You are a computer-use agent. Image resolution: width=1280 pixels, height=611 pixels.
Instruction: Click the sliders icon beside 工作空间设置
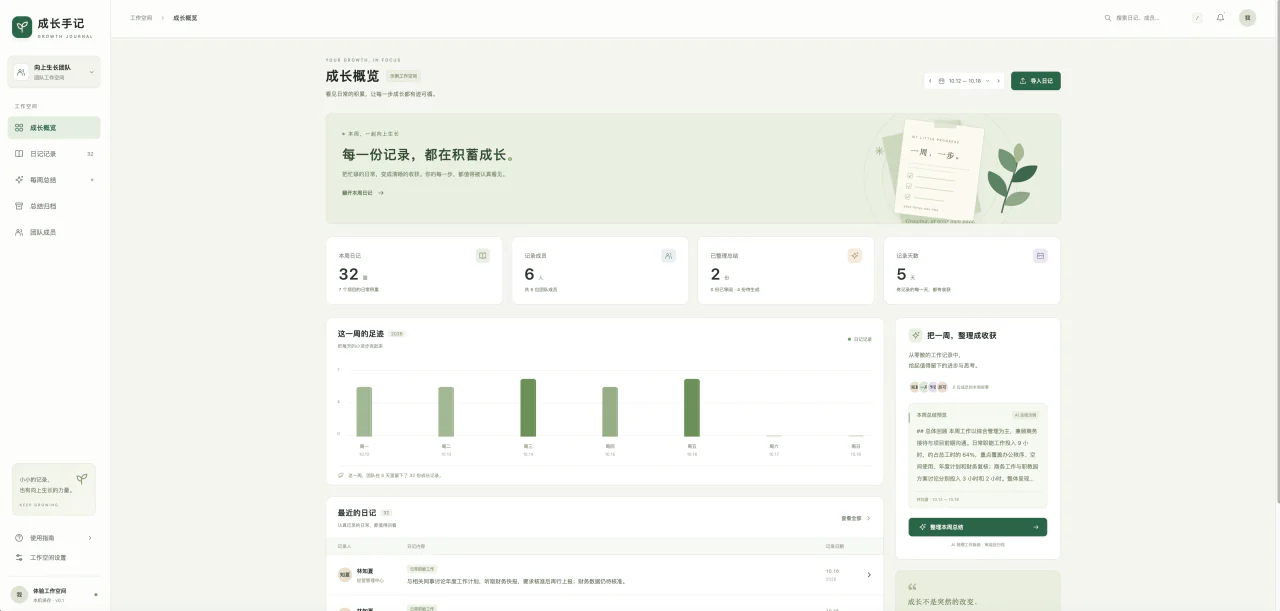19,557
